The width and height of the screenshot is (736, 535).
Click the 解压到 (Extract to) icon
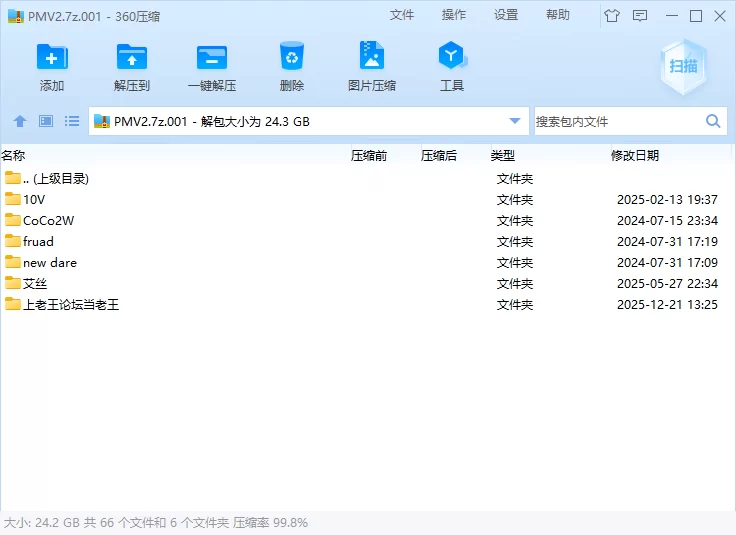click(132, 57)
